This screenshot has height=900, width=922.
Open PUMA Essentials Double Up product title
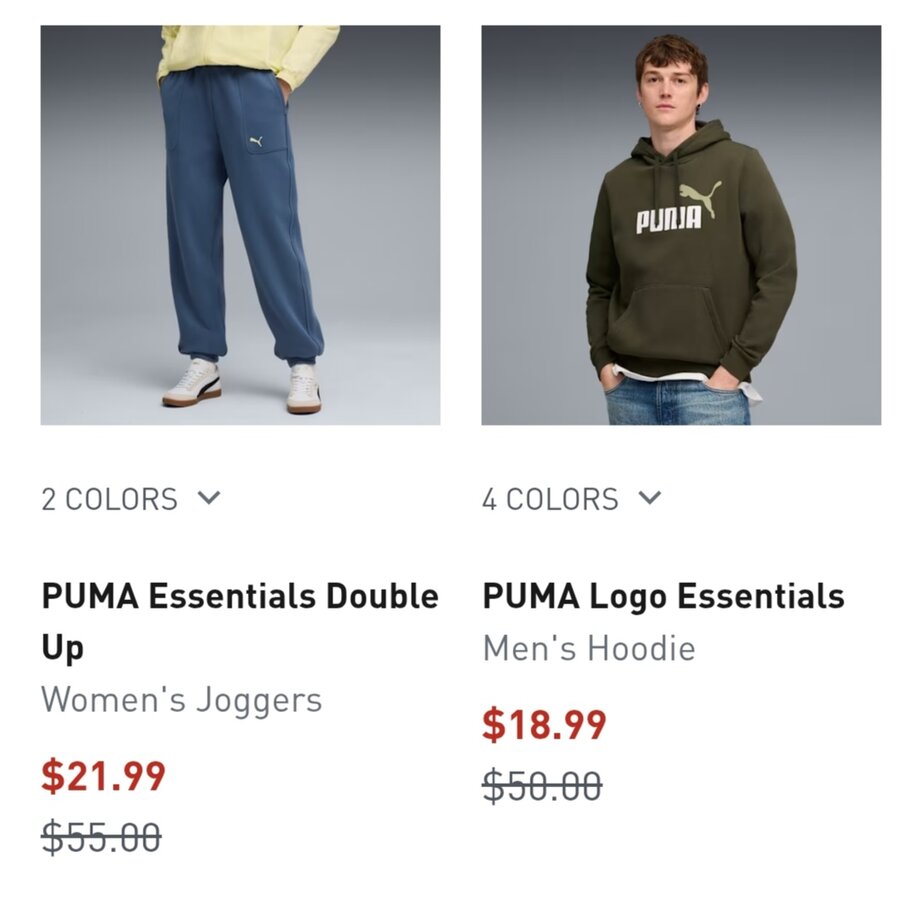[x=240, y=621]
